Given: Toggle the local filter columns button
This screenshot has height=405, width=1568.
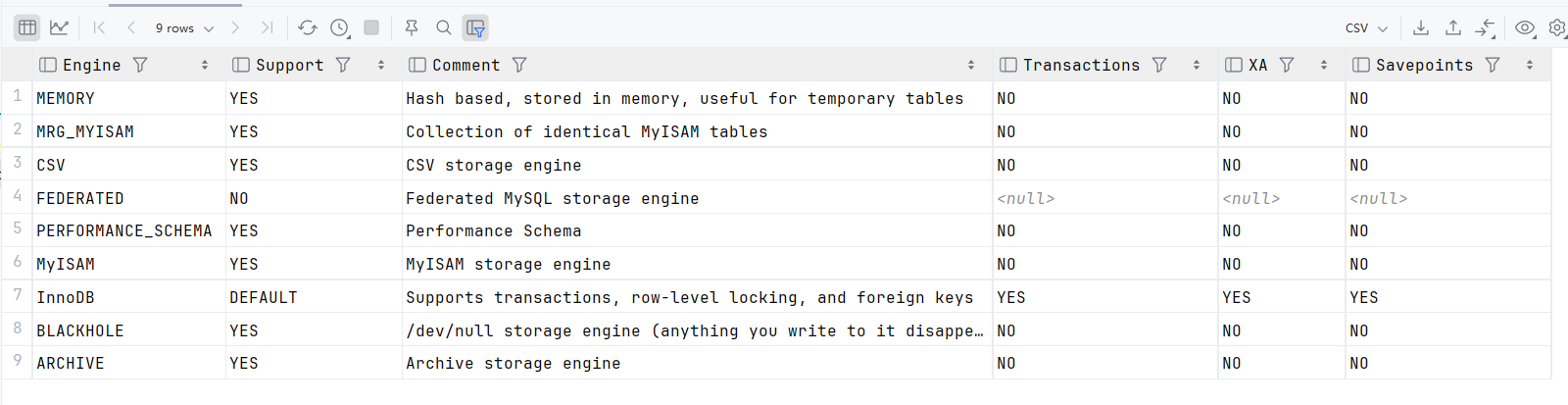Looking at the screenshot, I should pyautogui.click(x=476, y=27).
